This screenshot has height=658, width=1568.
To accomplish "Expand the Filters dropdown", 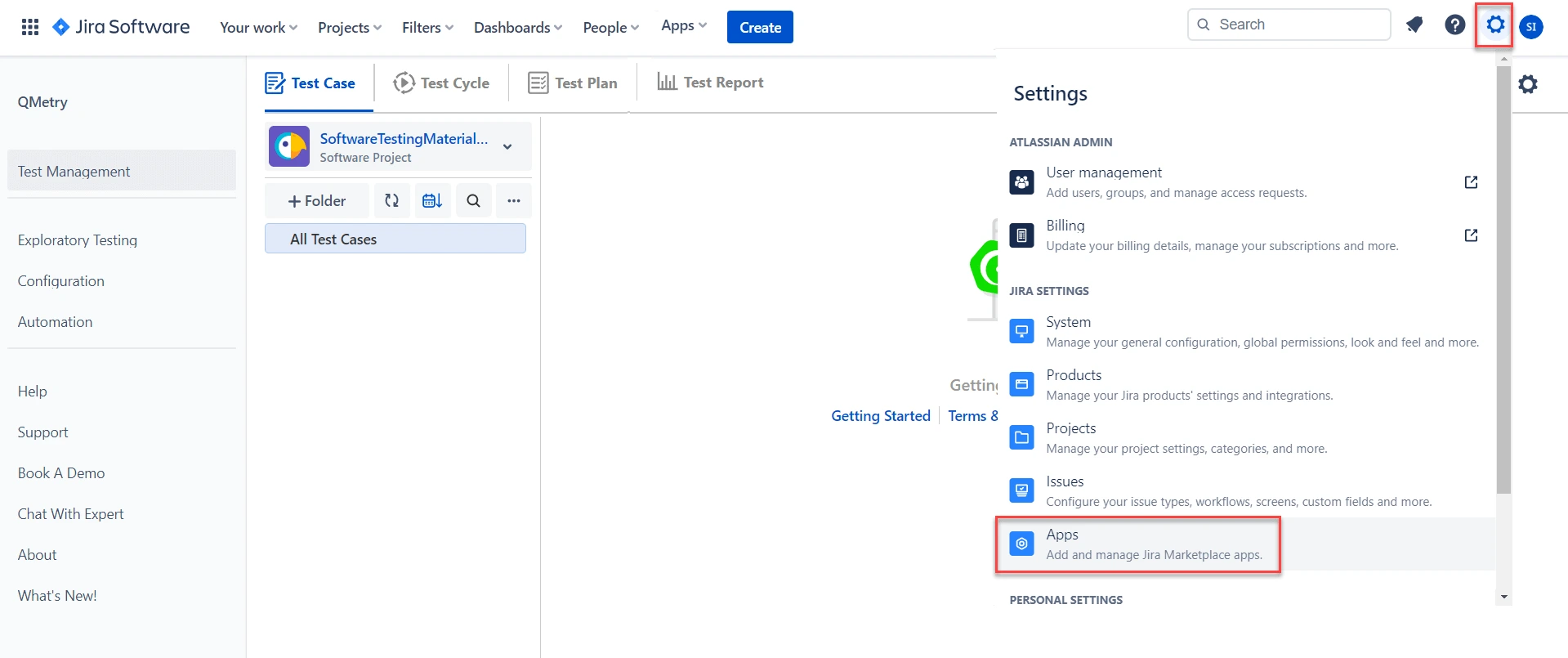I will click(x=427, y=27).
